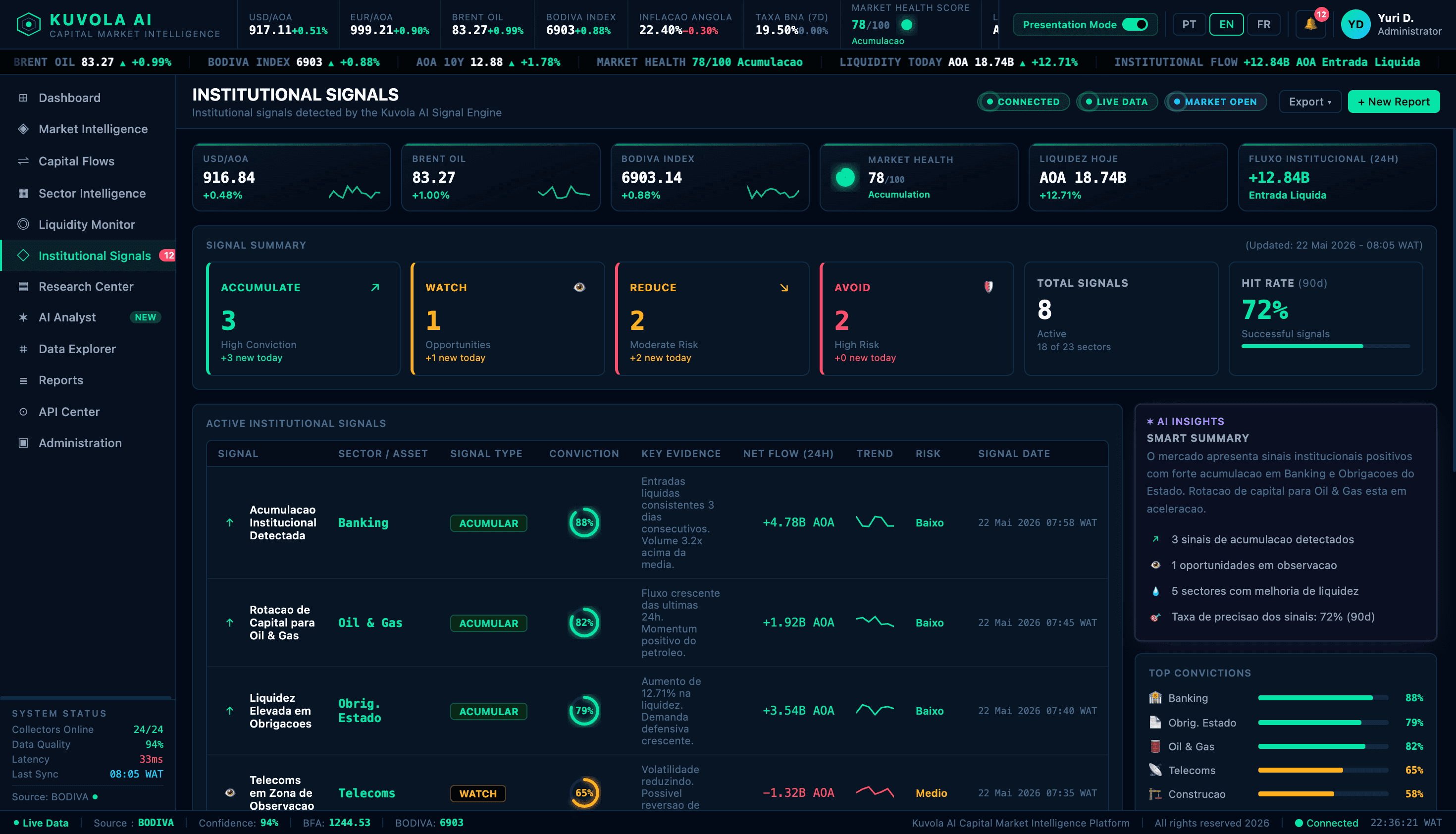Click the MARKET OPEN status pill
Viewport: 1456px width, 834px height.
point(1215,102)
